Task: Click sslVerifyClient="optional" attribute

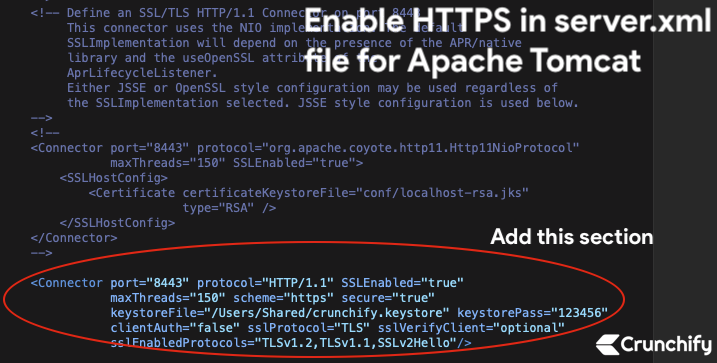Action: (471, 328)
